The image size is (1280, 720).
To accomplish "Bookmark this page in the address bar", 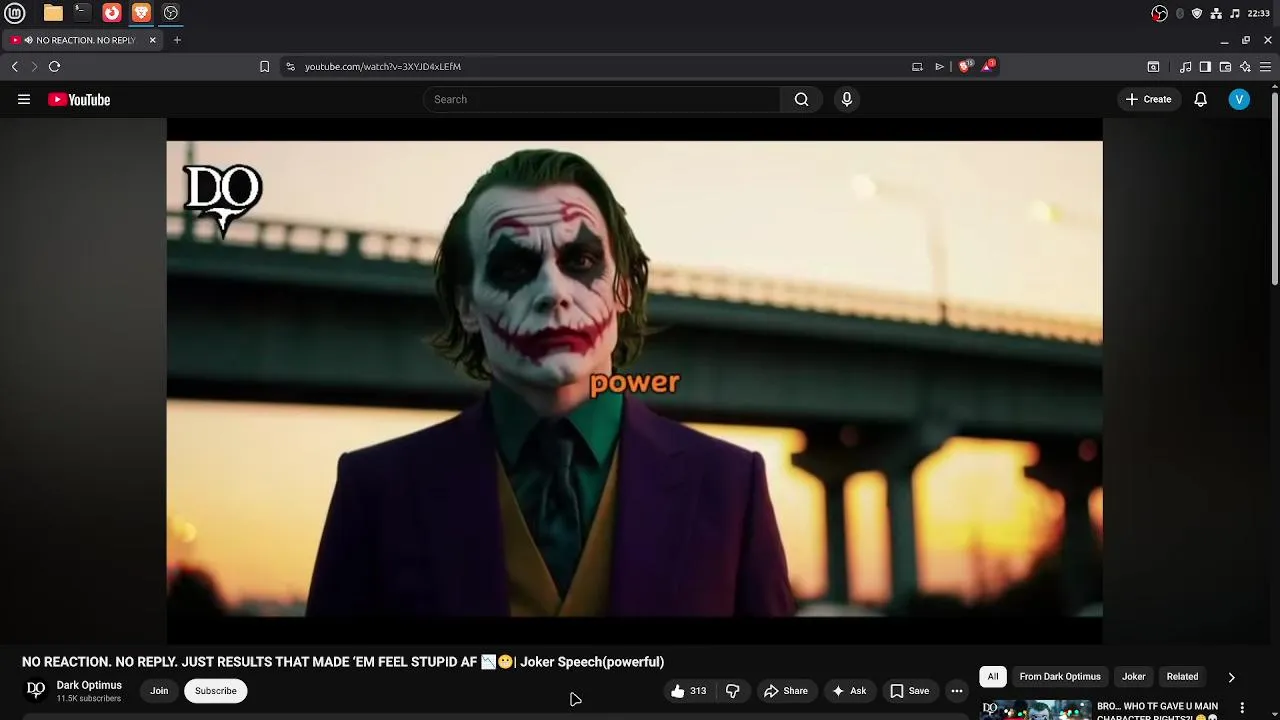I will coord(264,66).
